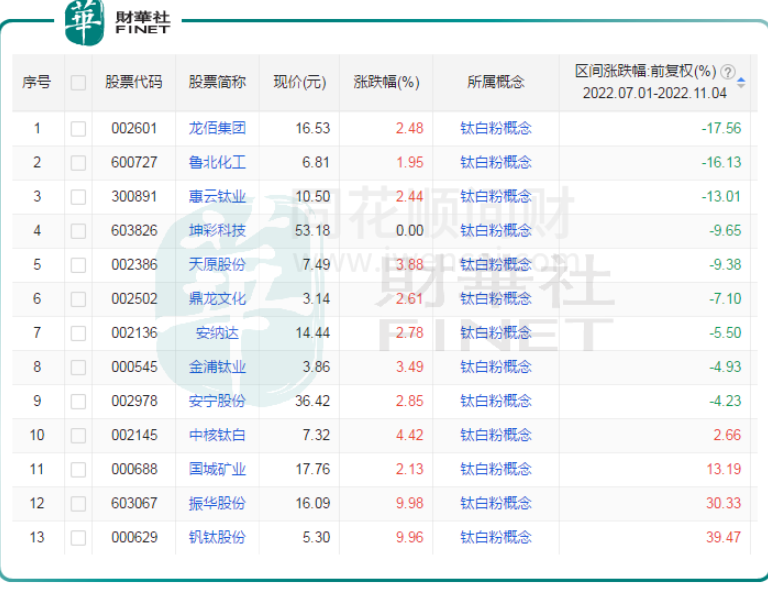Open 钛白粉概念 link in 坤彩科技 row
The width and height of the screenshot is (768, 596).
(496, 230)
